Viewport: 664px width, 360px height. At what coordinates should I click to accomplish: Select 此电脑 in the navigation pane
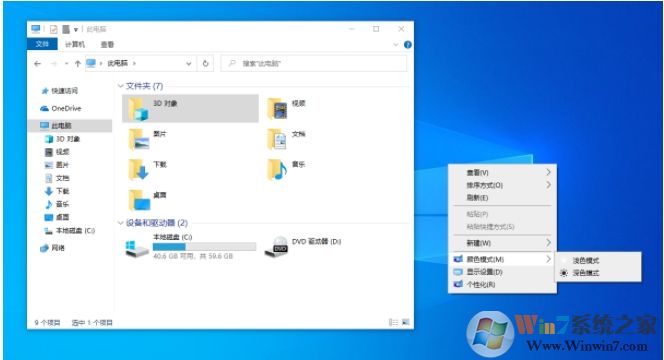(x=70, y=125)
